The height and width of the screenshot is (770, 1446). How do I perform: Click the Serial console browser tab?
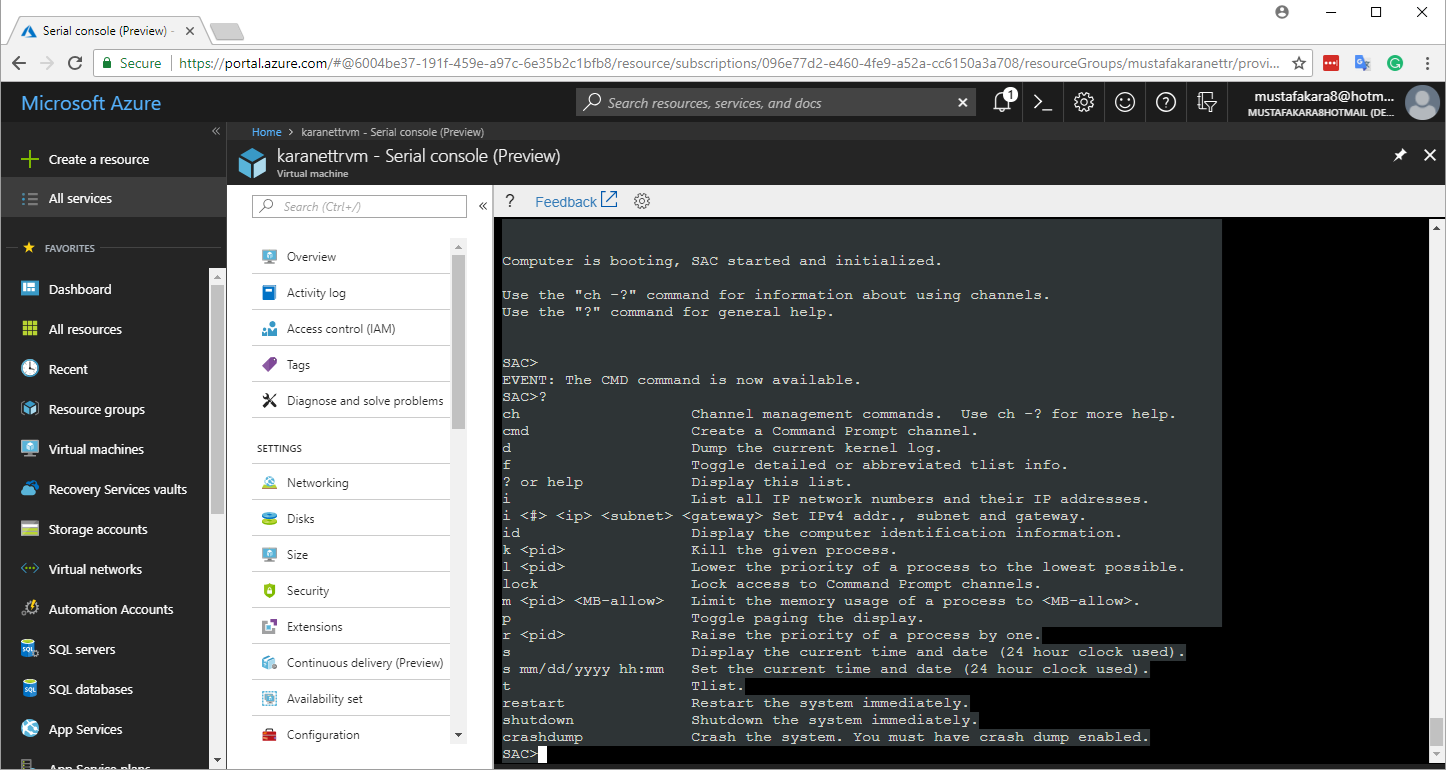tap(105, 31)
